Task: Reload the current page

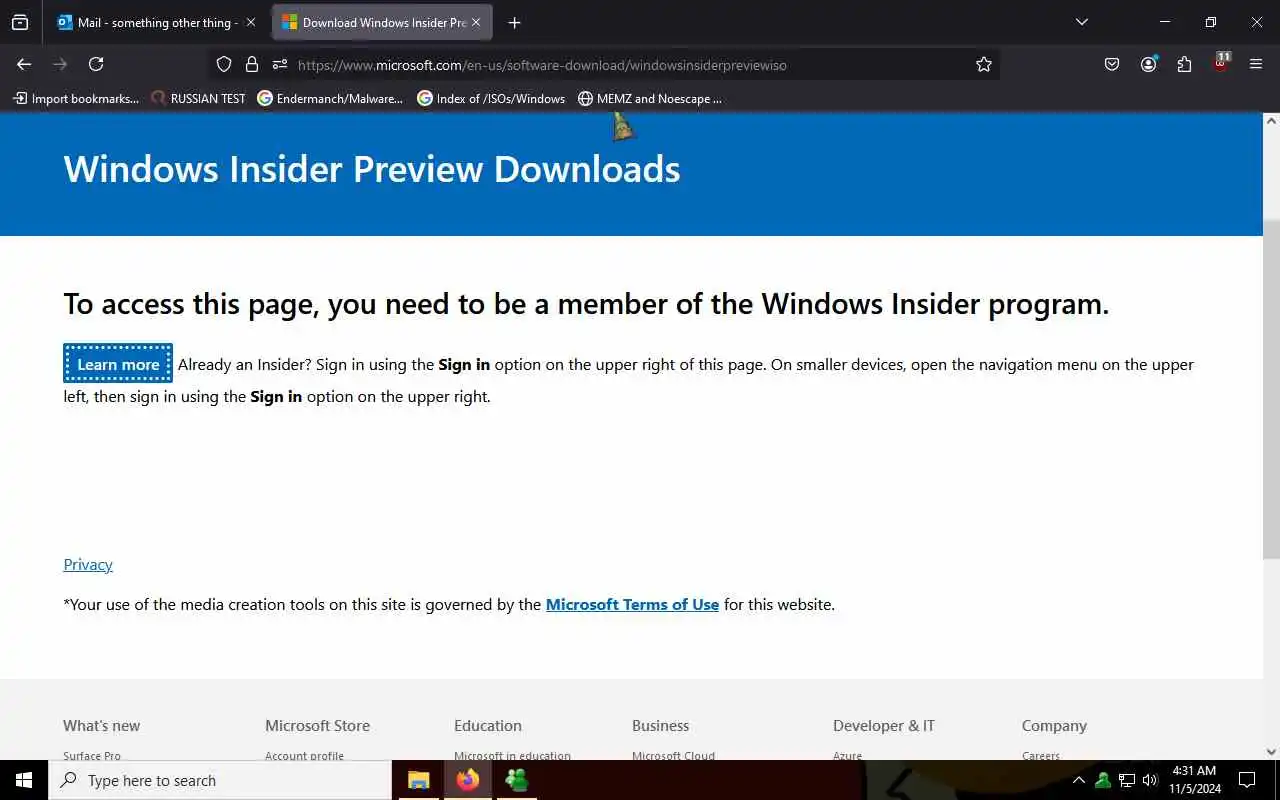Action: click(96, 64)
